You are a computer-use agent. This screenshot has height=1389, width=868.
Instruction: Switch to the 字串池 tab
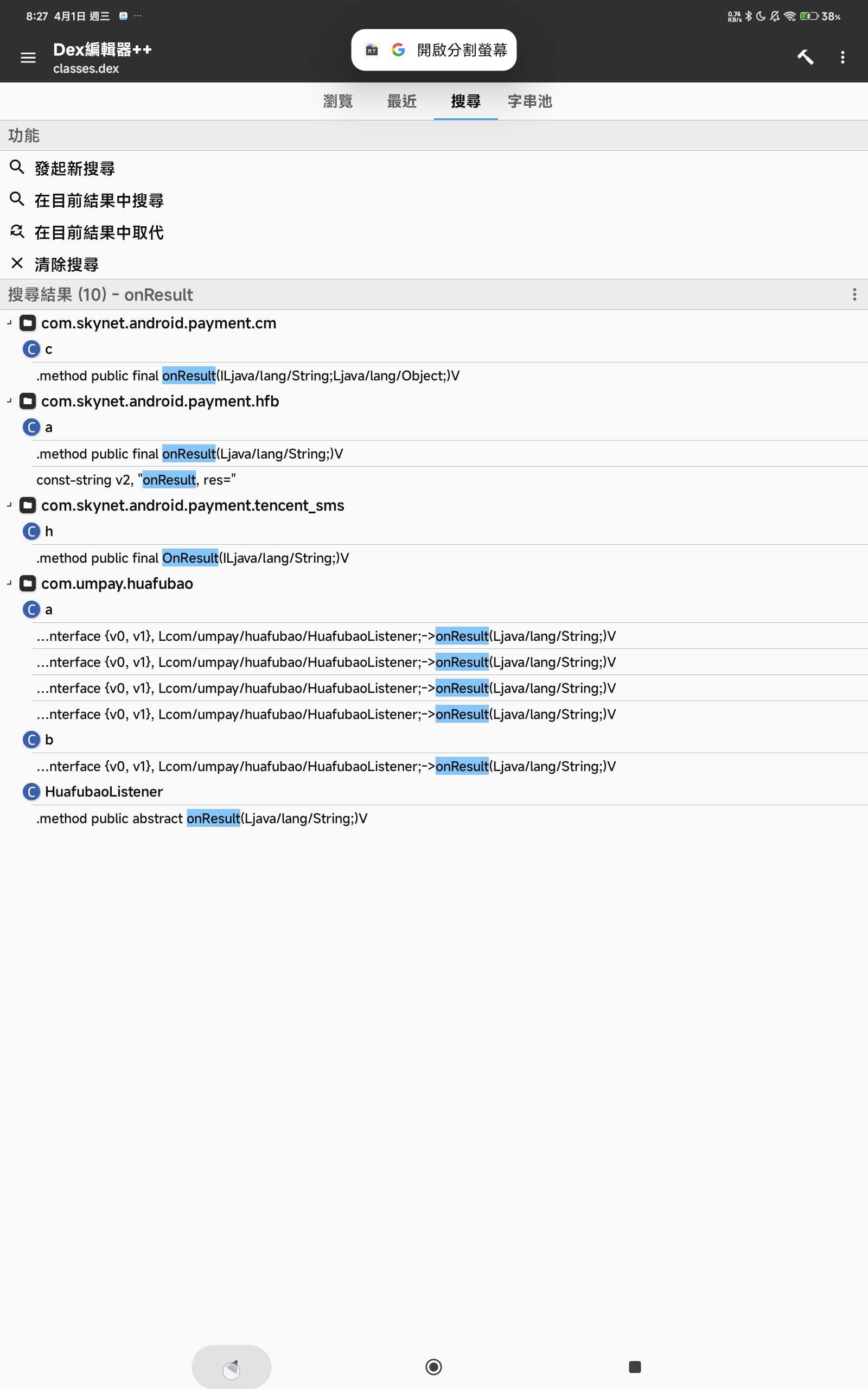529,101
